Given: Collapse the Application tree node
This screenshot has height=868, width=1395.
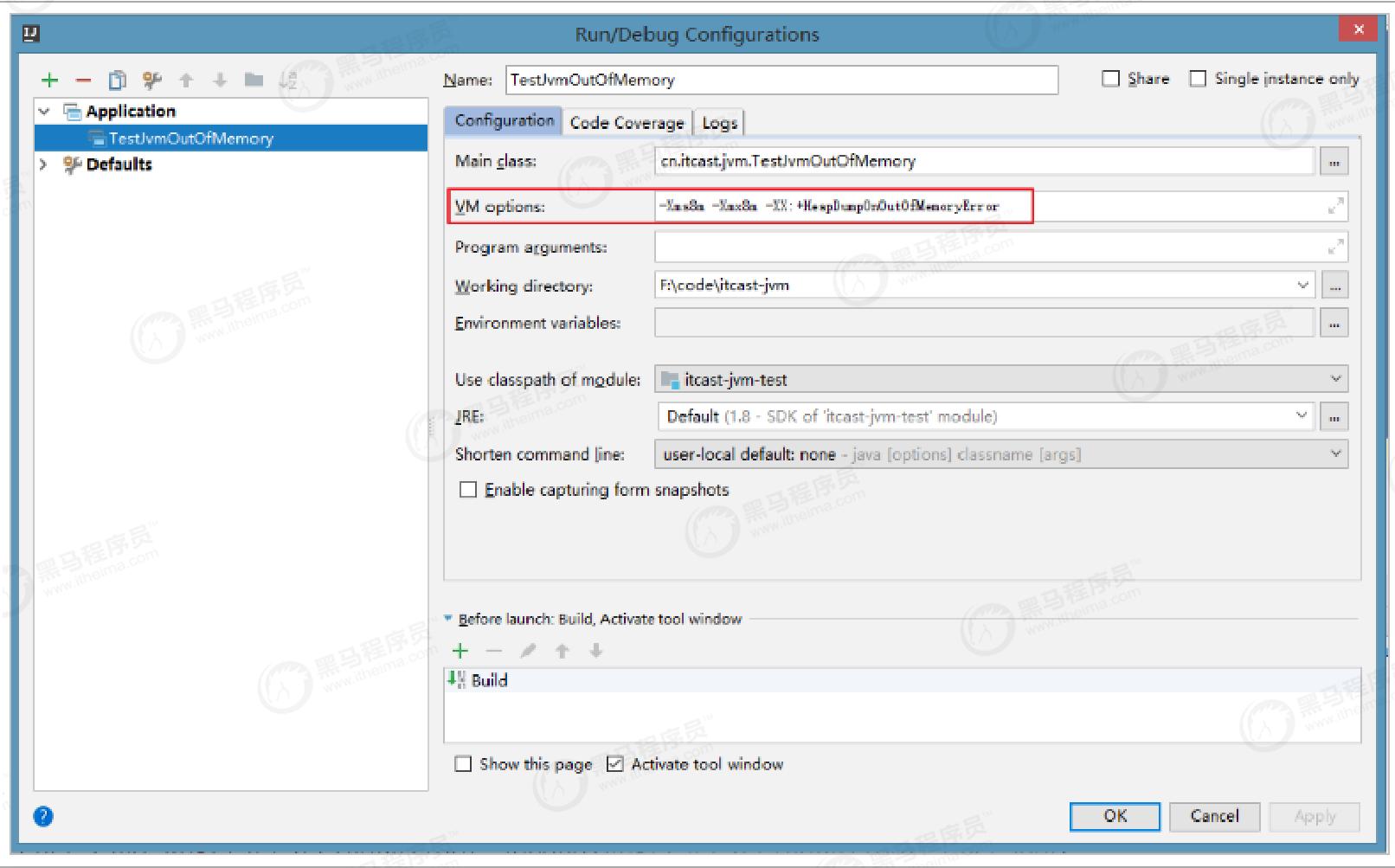Looking at the screenshot, I should pyautogui.click(x=44, y=112).
